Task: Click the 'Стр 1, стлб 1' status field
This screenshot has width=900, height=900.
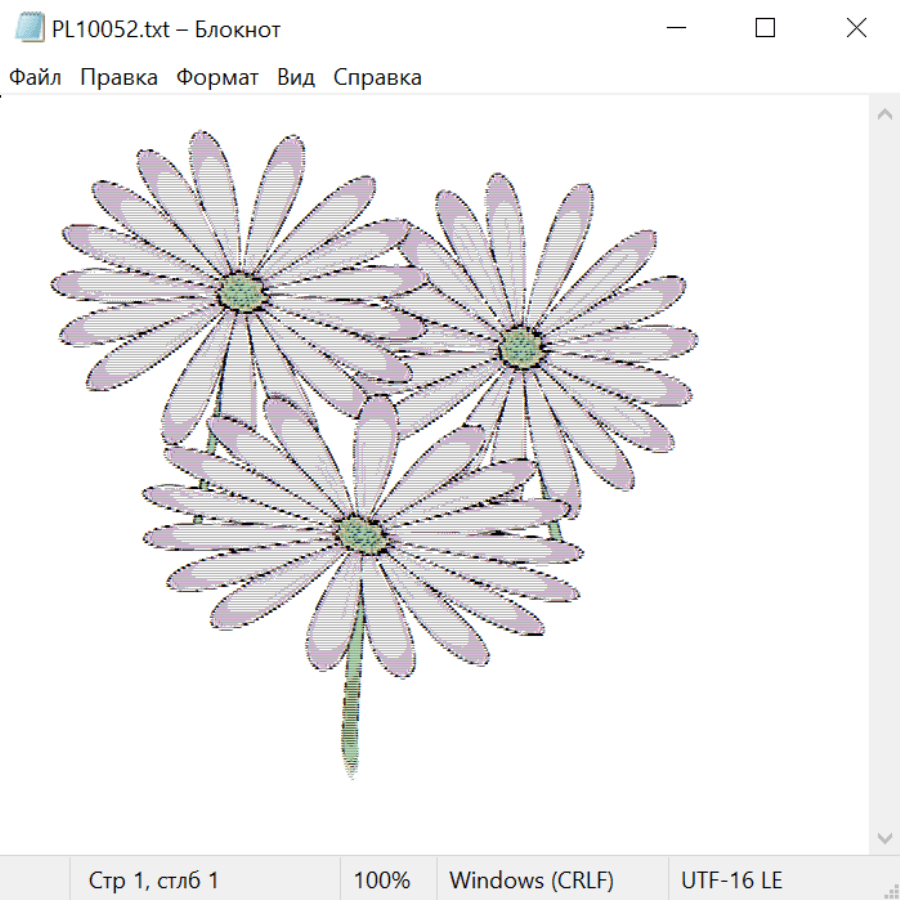Action: coord(154,880)
